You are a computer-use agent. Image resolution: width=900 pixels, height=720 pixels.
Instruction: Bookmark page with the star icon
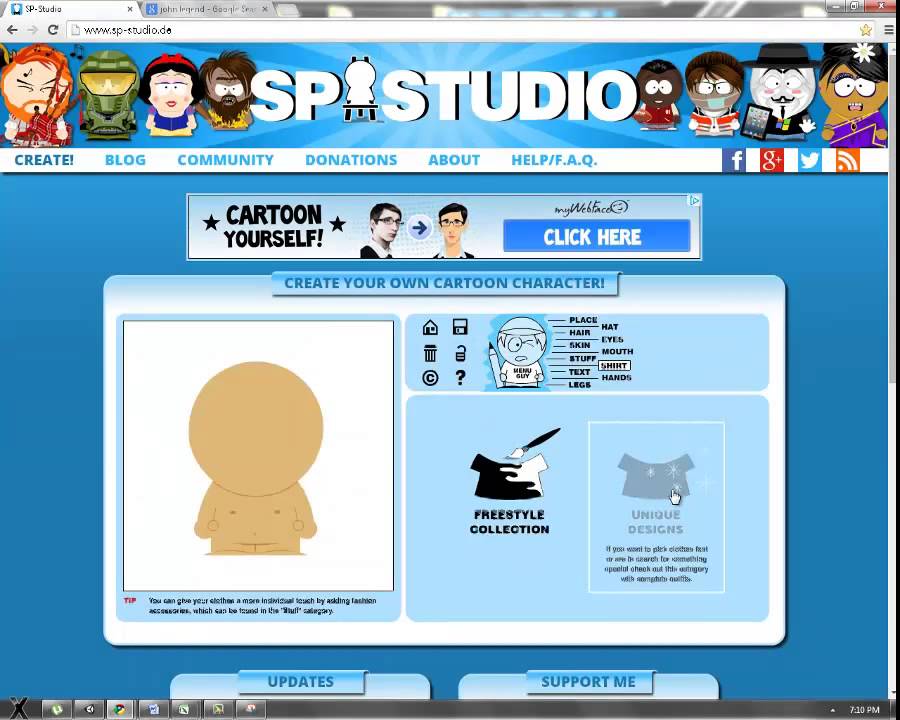tap(866, 30)
